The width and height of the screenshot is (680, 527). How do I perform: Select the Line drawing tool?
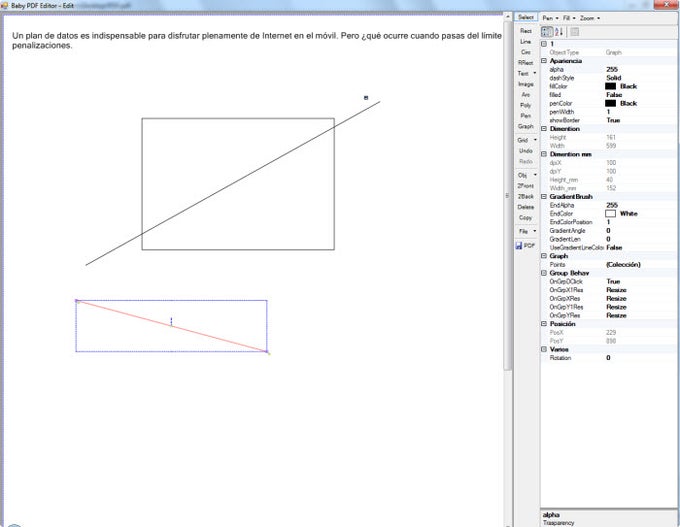tap(526, 42)
